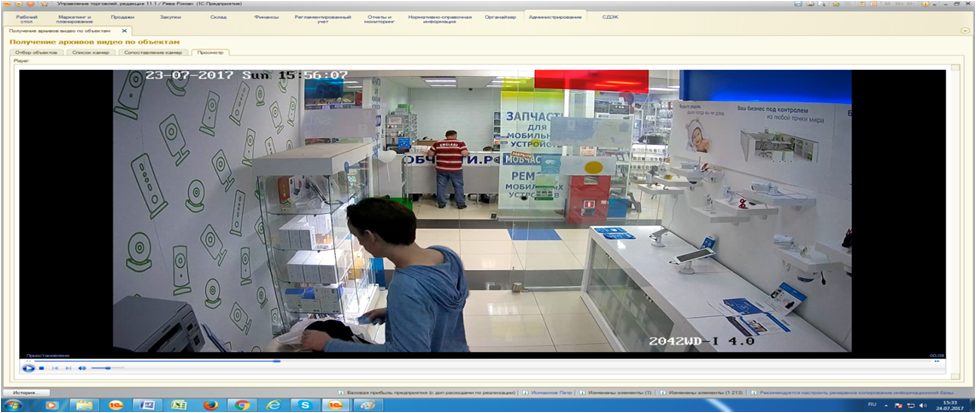This screenshot has height=413, width=976.
Task: Open the Маркетинг и планирование section
Action: click(x=73, y=19)
